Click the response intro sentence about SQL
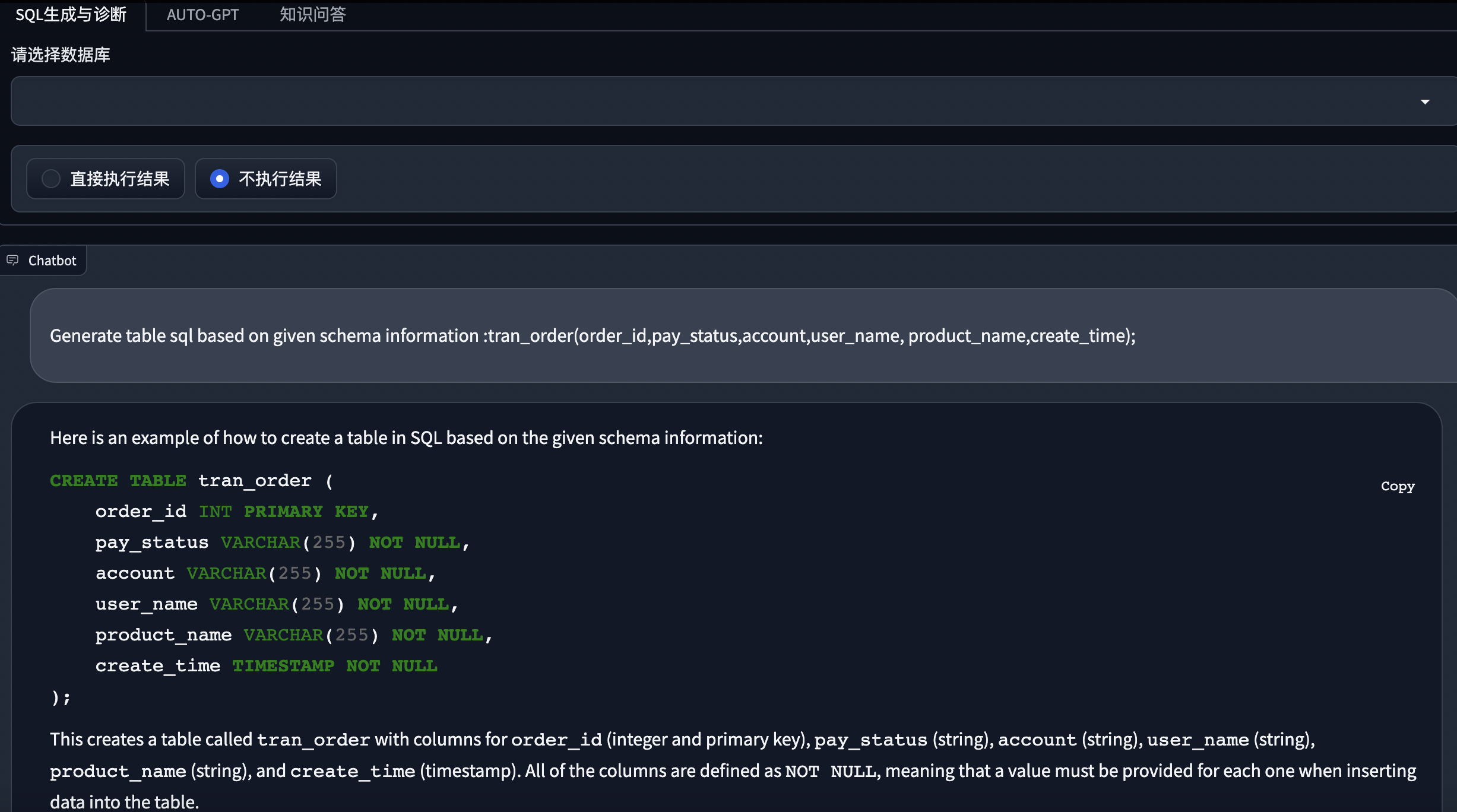This screenshot has width=1457, height=812. tap(406, 438)
